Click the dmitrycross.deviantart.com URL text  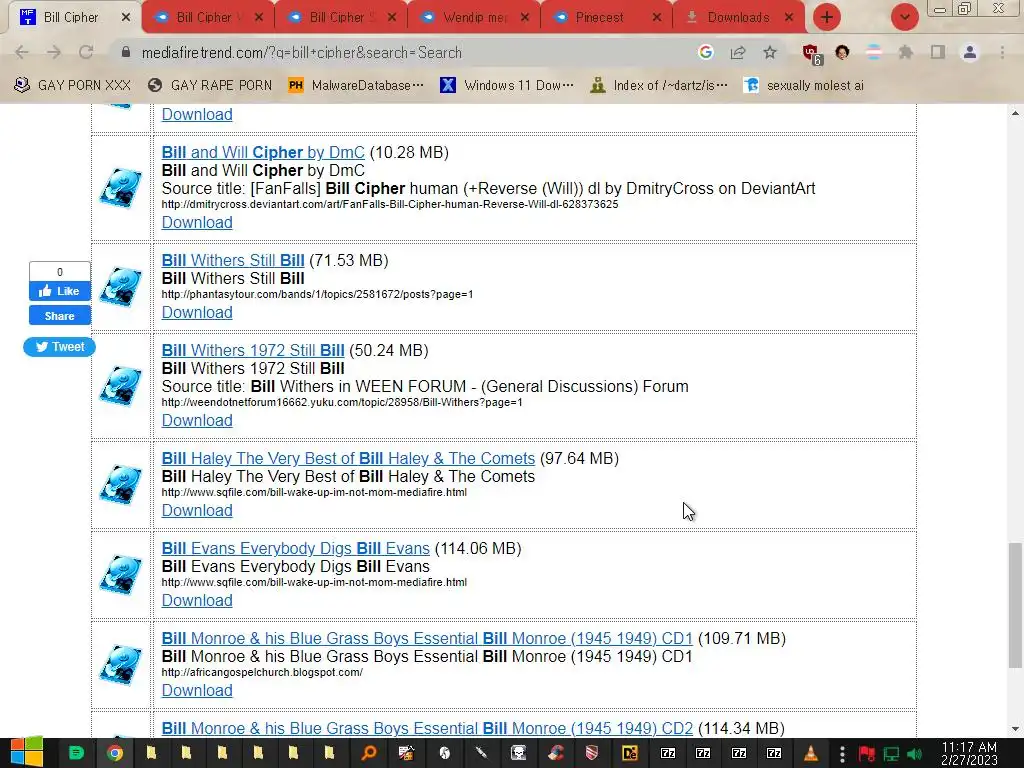click(390, 204)
